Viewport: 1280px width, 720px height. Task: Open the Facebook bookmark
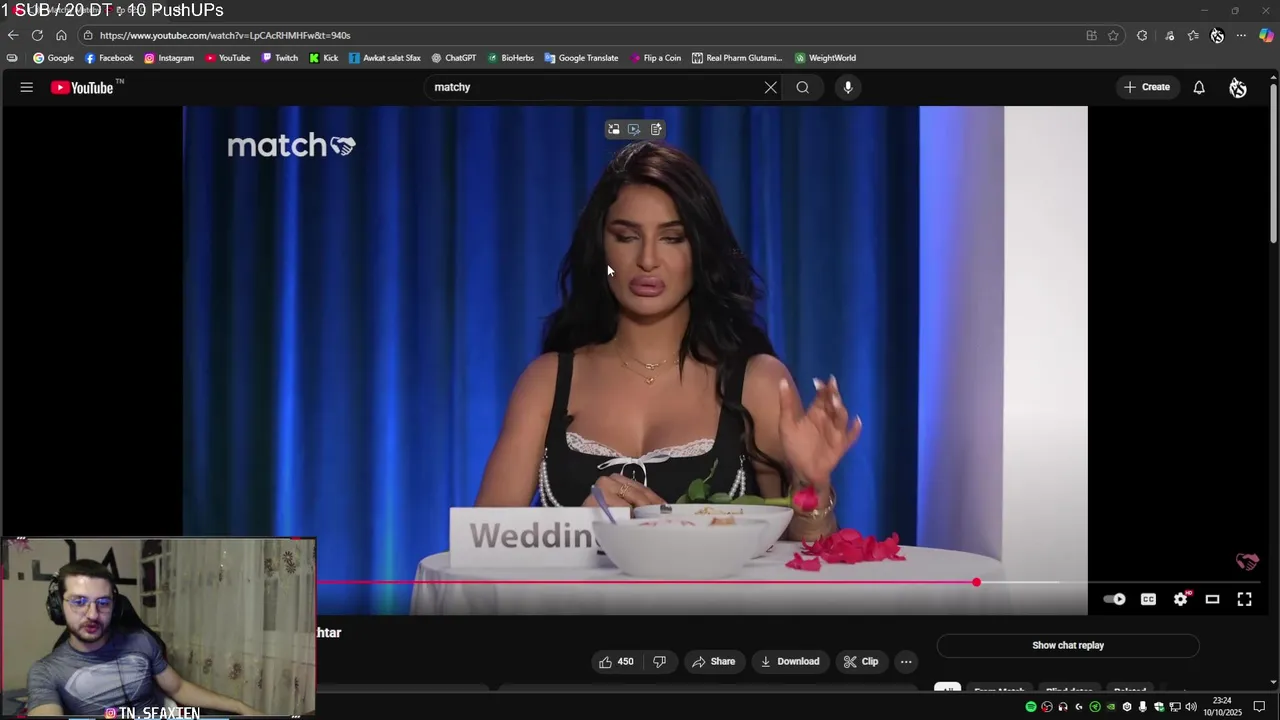(x=109, y=58)
